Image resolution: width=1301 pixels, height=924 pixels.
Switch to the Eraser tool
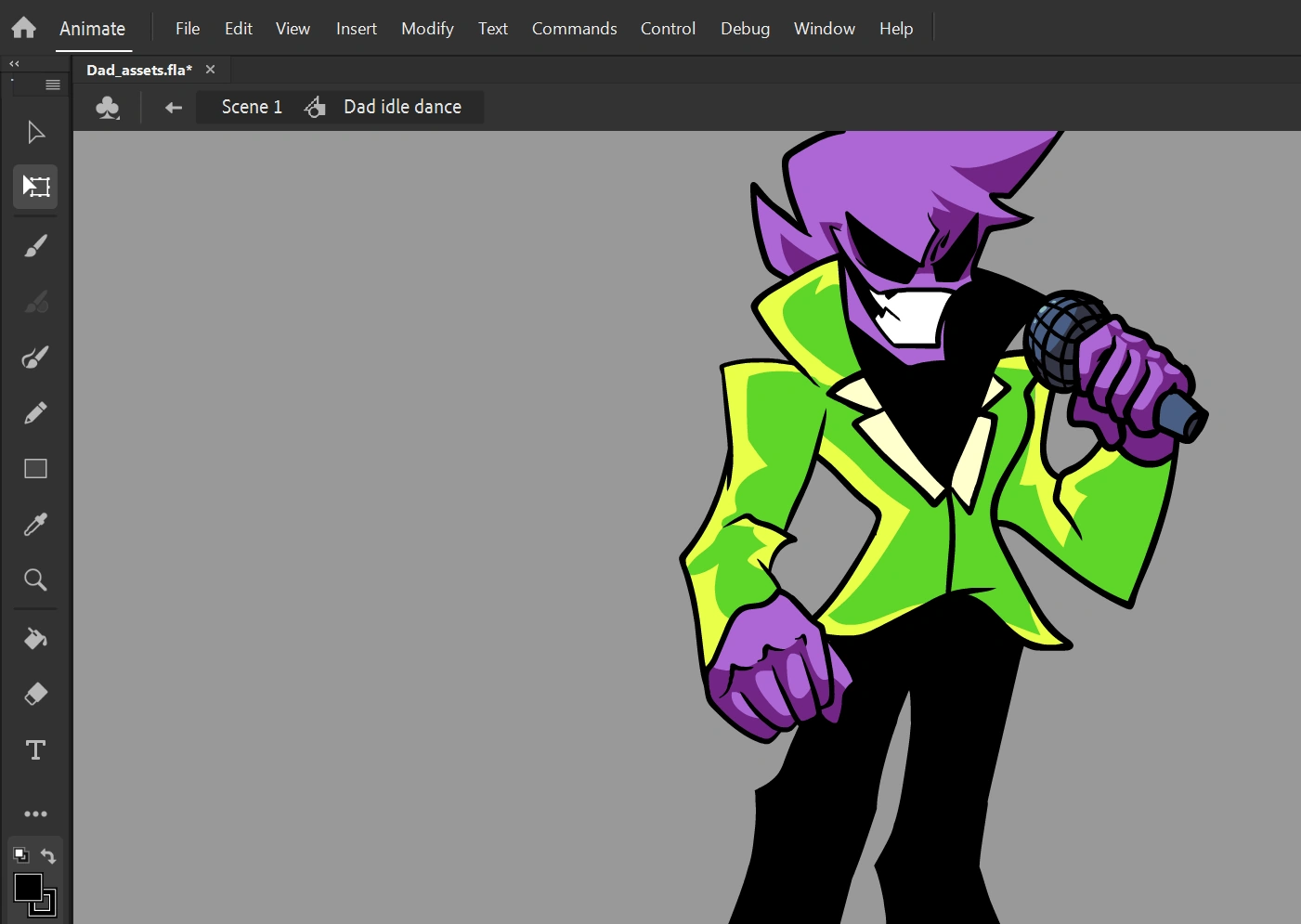pos(35,694)
